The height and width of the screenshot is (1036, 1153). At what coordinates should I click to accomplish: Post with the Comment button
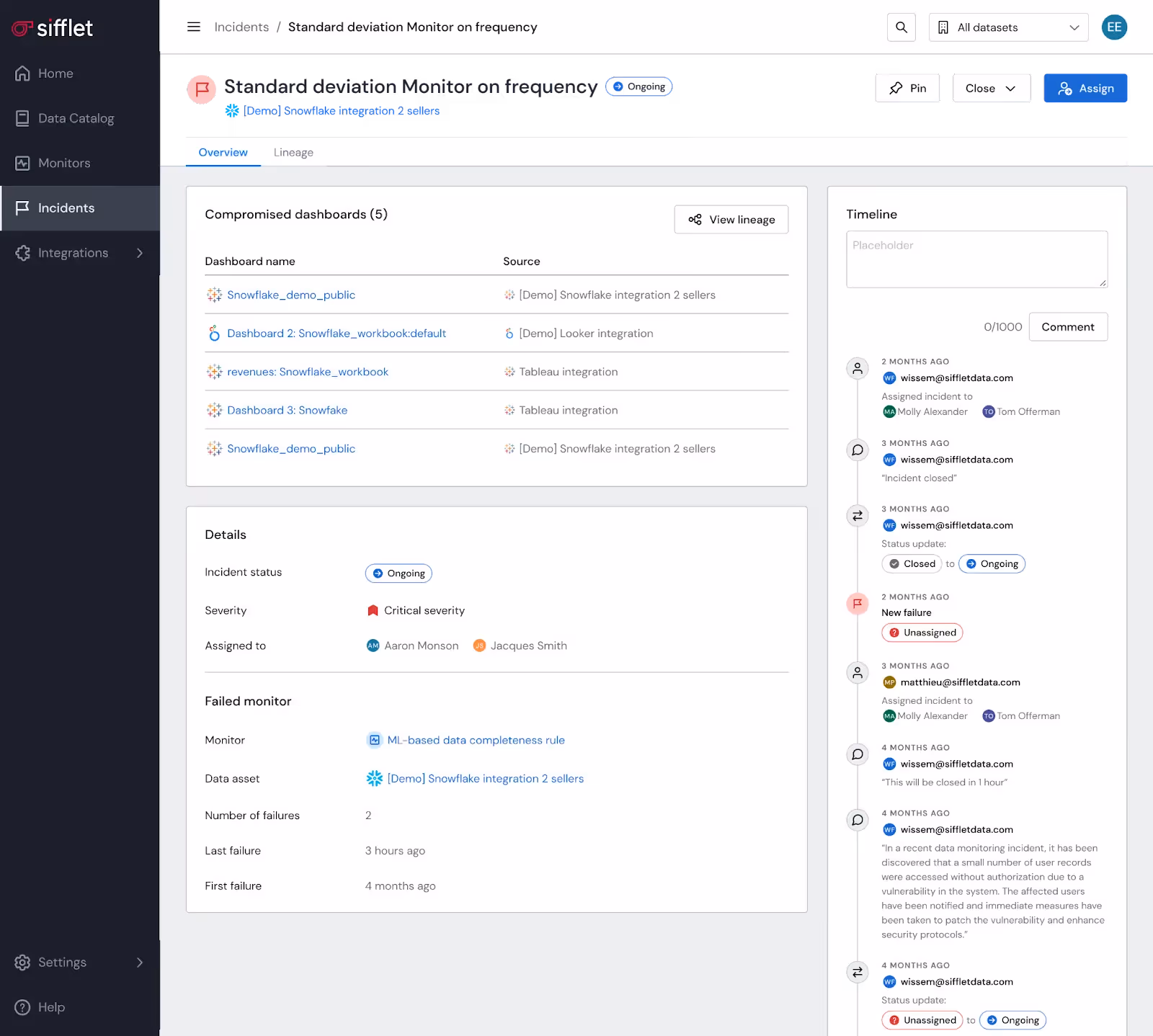[x=1068, y=327]
